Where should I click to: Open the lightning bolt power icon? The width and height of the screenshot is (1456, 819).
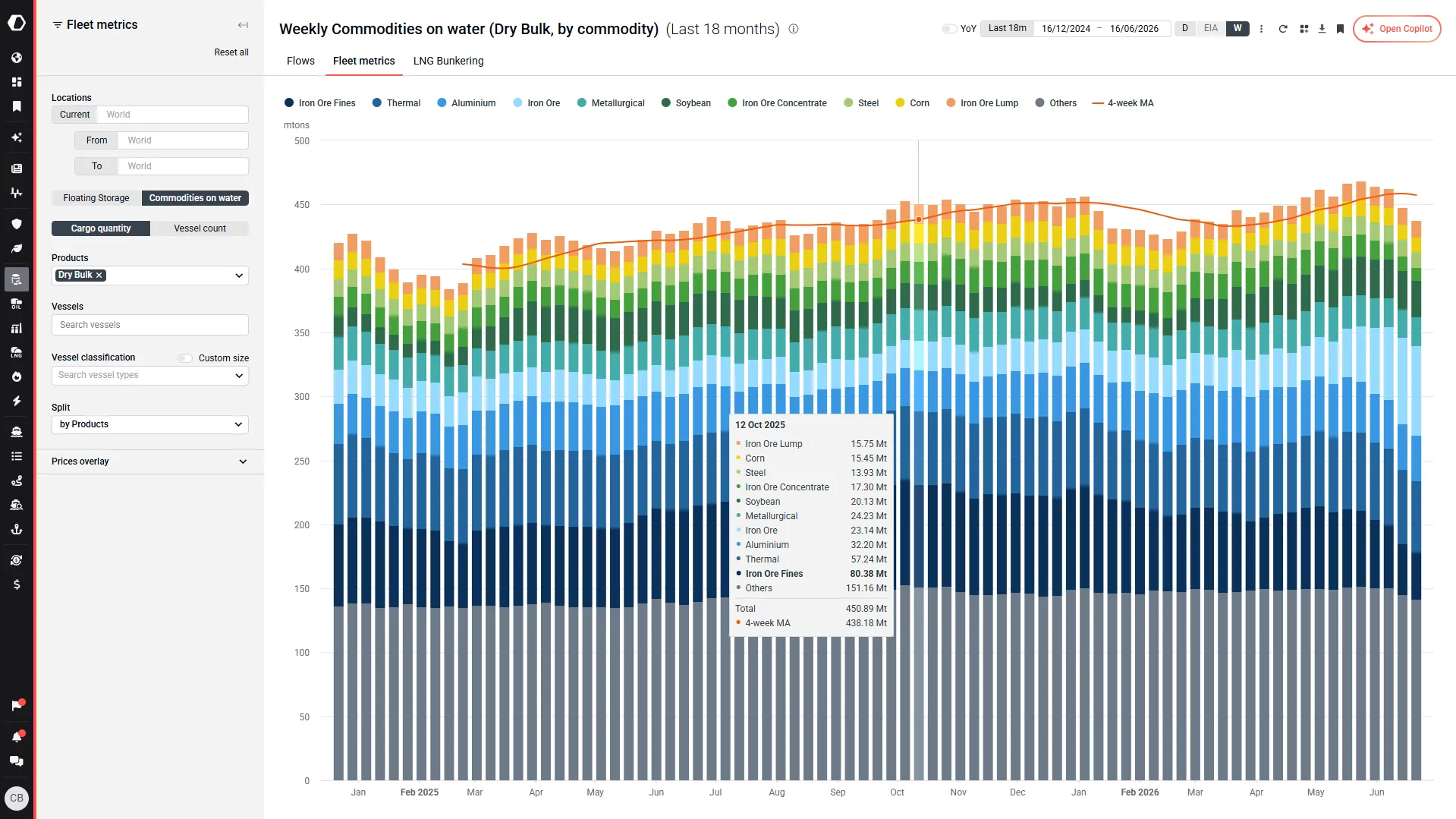pos(17,401)
